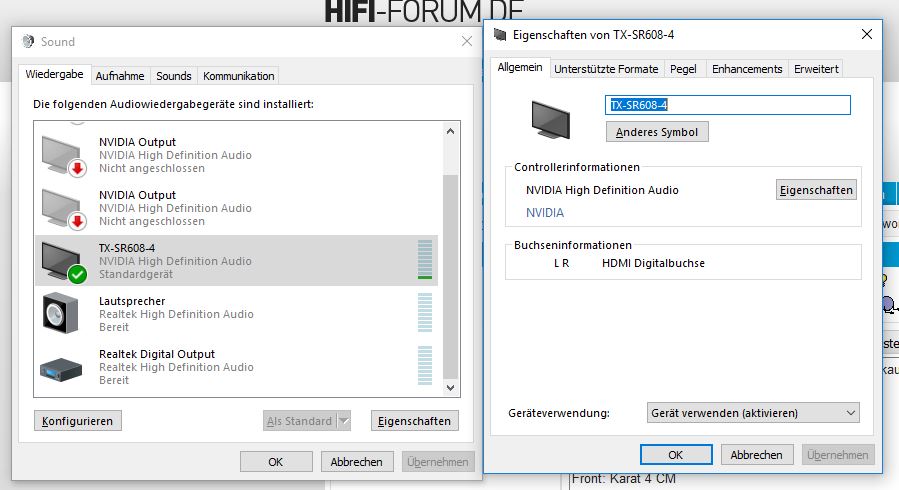Close the Sound dialog

coord(467,41)
